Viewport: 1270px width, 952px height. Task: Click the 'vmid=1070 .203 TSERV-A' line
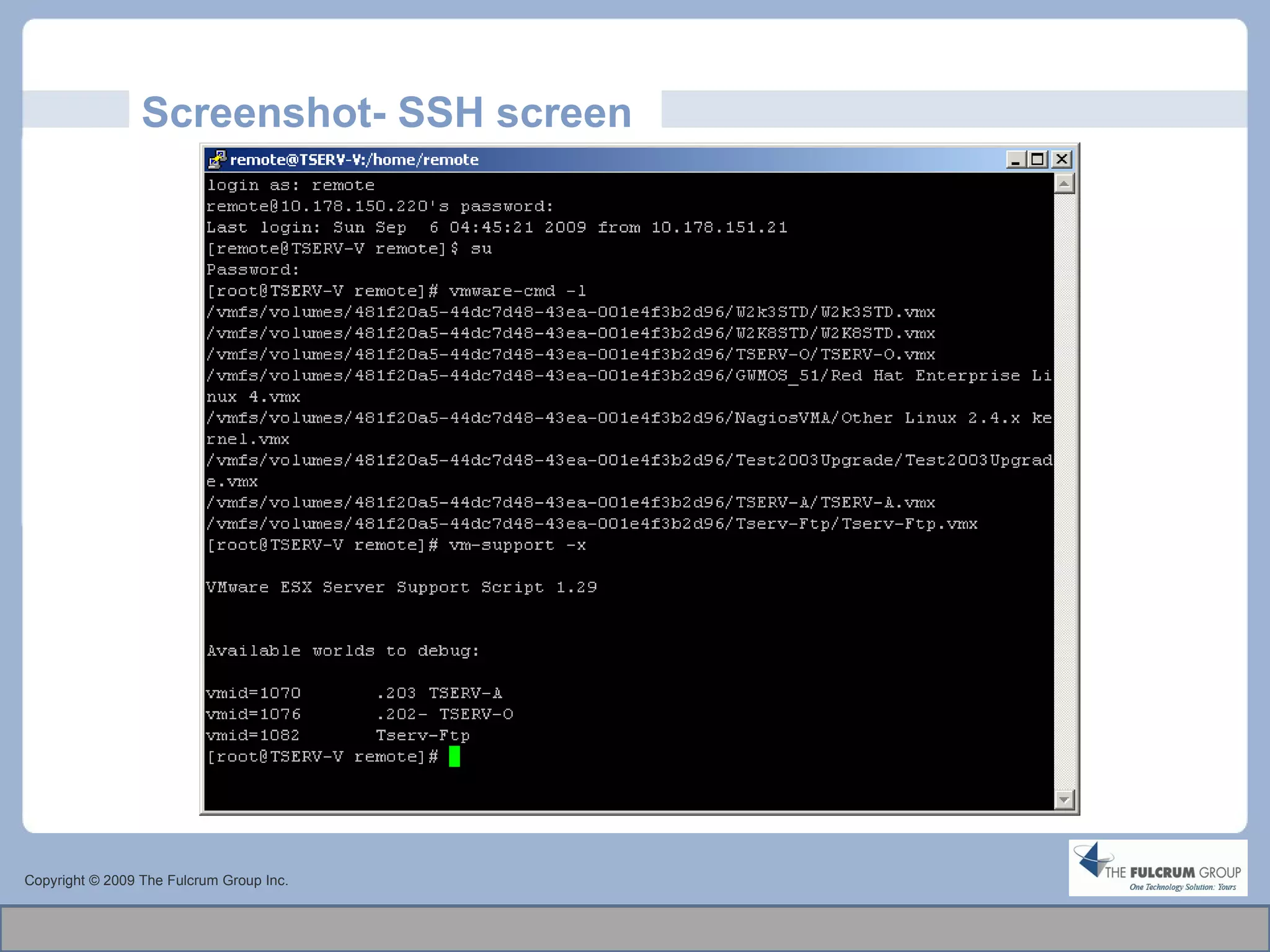(354, 693)
